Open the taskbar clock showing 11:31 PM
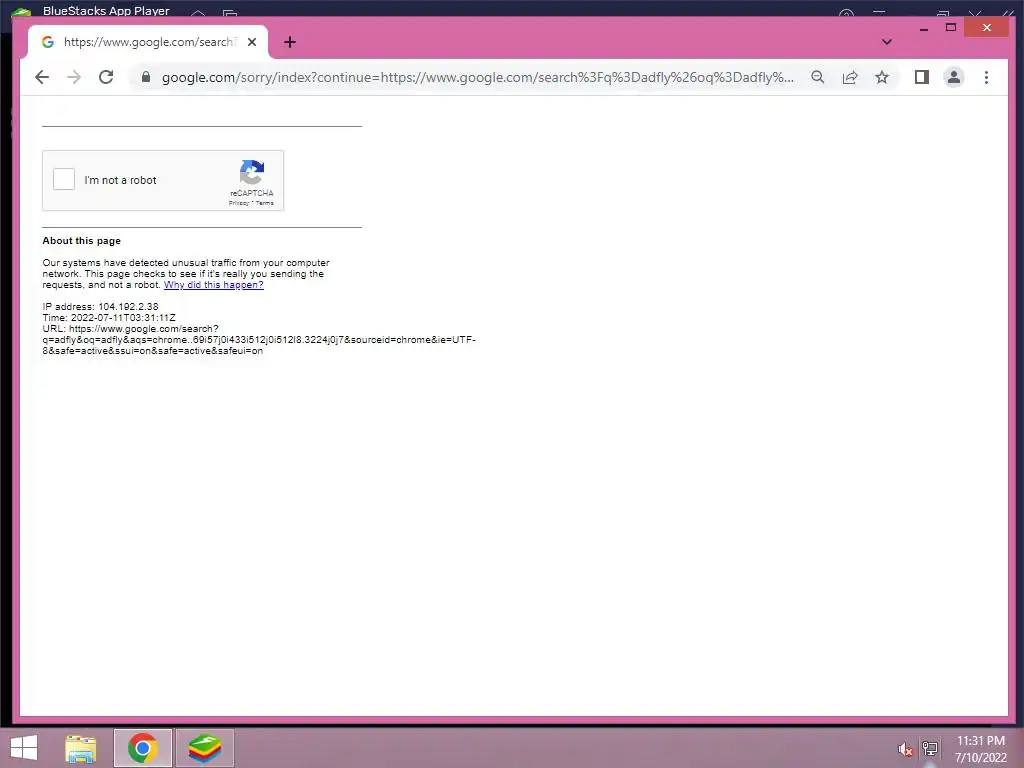The height and width of the screenshot is (768, 1024). (980, 748)
